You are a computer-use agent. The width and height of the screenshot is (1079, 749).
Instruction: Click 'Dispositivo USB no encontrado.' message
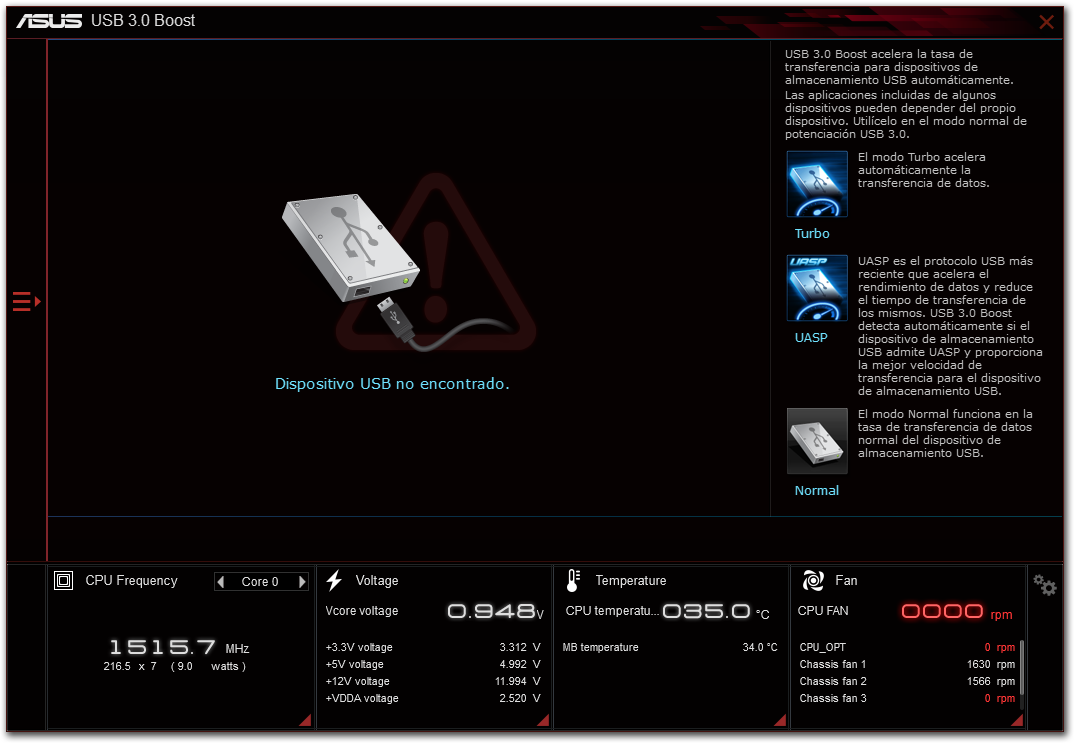[x=392, y=383]
